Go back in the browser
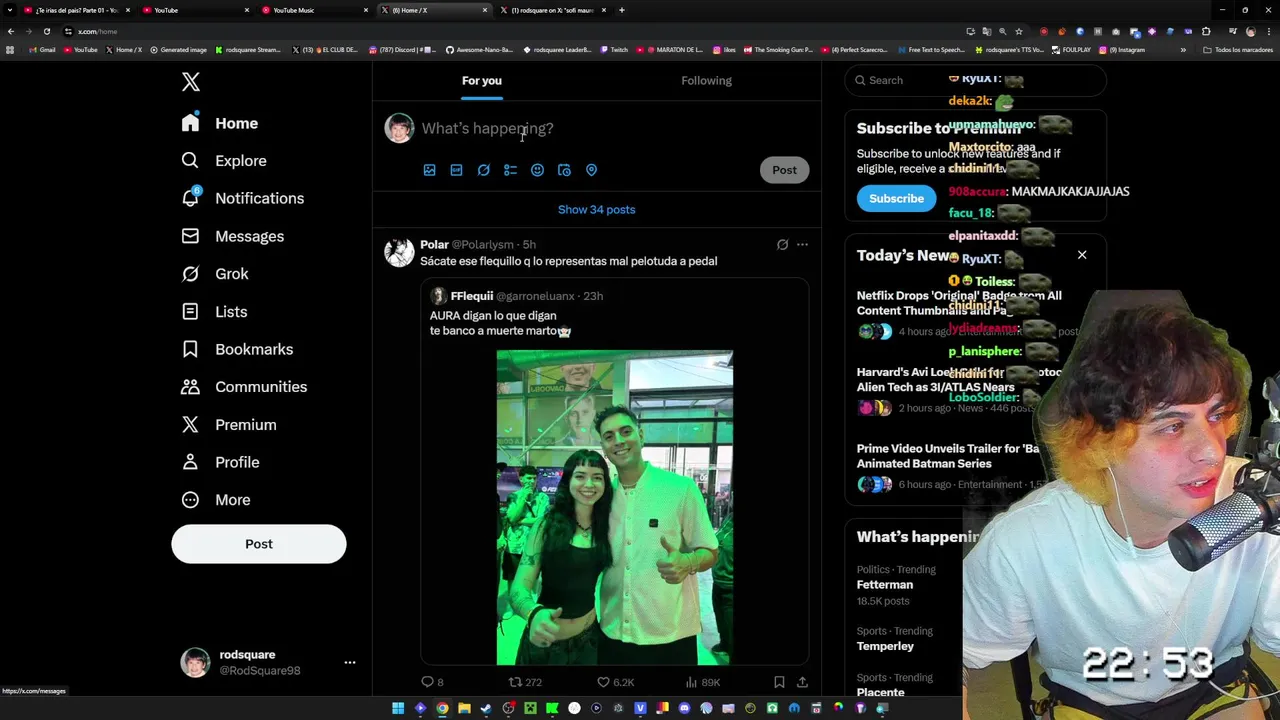Viewport: 1280px width, 720px height. click(x=10, y=31)
